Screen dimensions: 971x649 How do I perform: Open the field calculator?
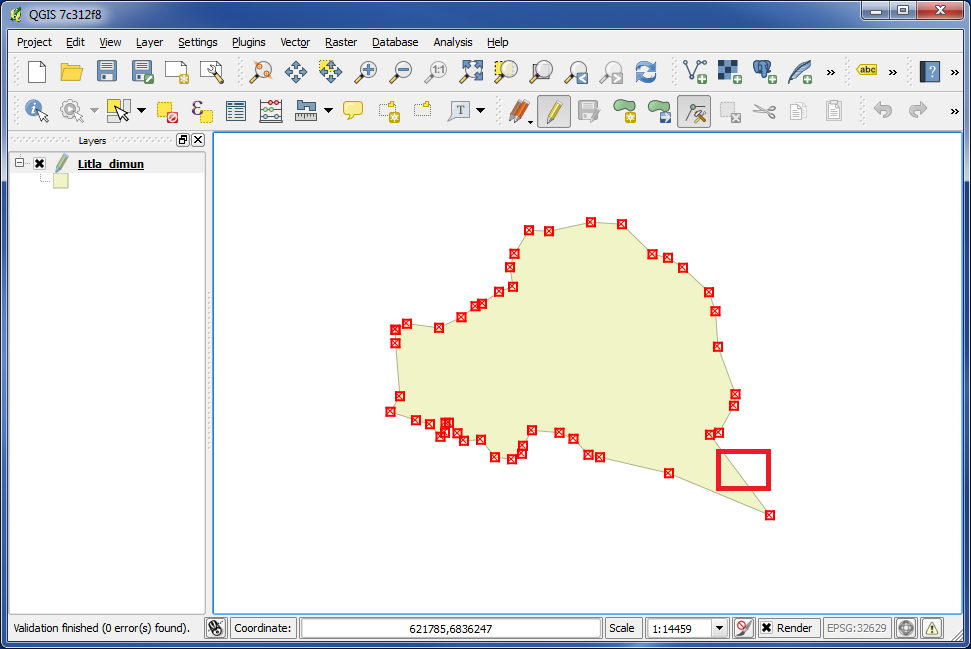coord(271,111)
